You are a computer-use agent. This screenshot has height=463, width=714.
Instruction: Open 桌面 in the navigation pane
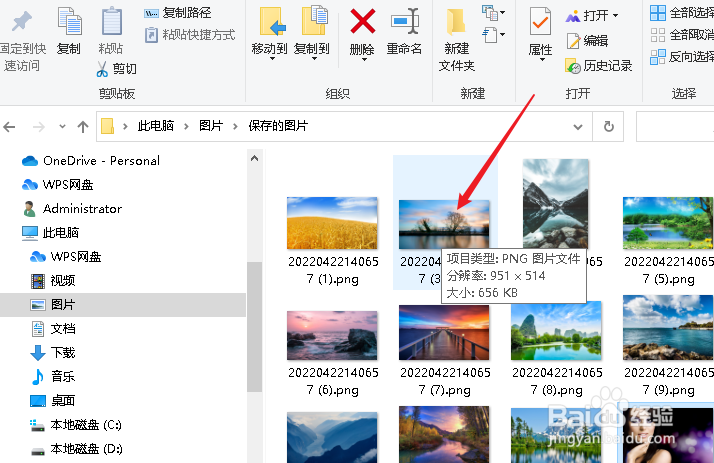coord(53,401)
